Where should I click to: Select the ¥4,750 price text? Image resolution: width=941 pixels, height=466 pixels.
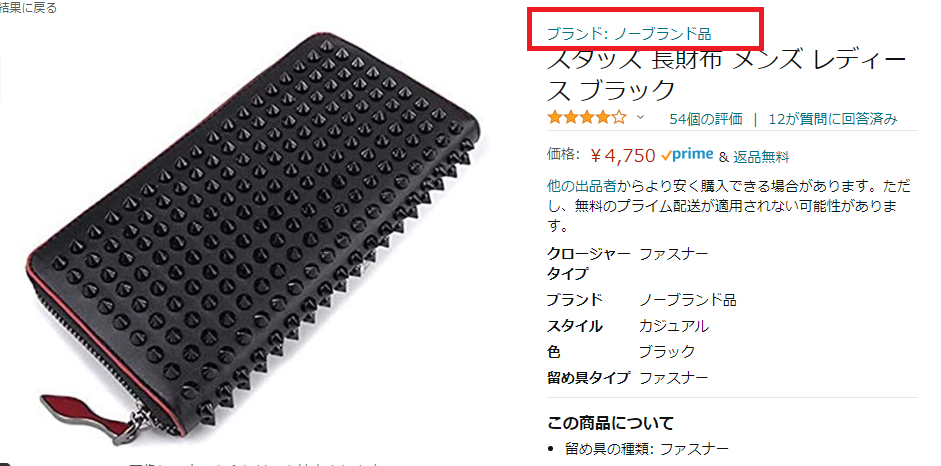pyautogui.click(x=622, y=156)
